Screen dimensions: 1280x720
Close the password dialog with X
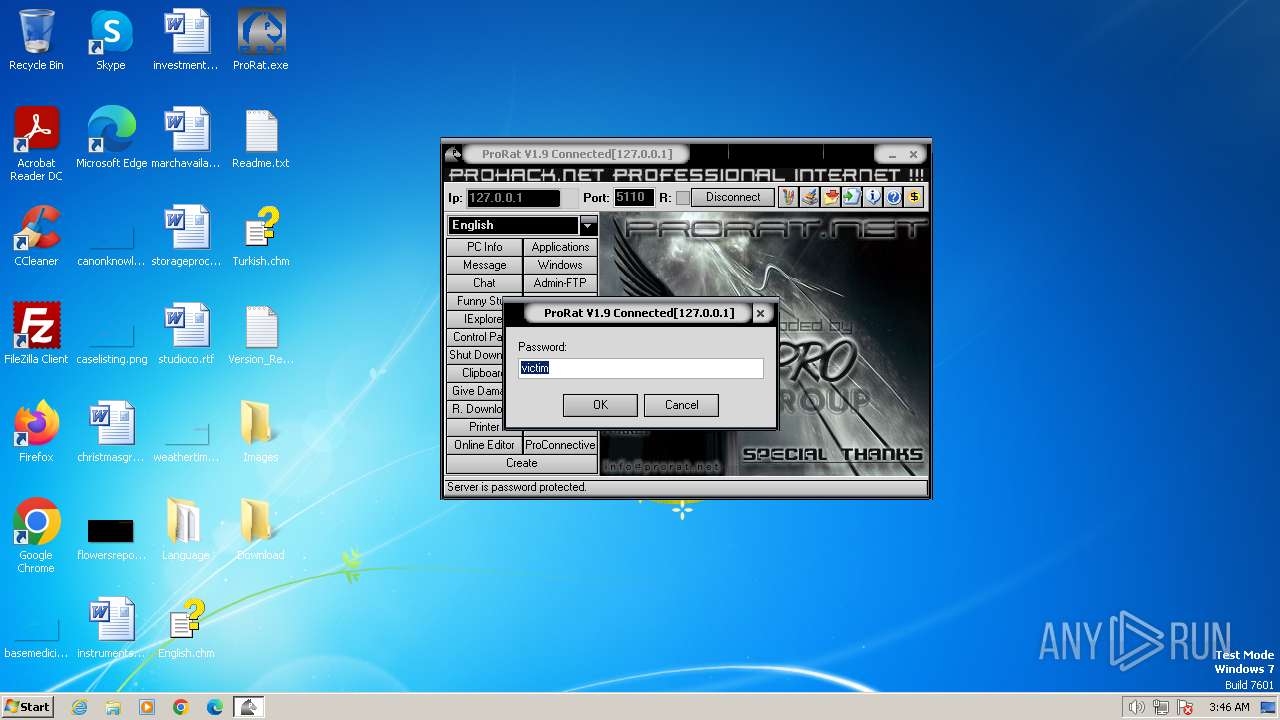pyautogui.click(x=760, y=313)
